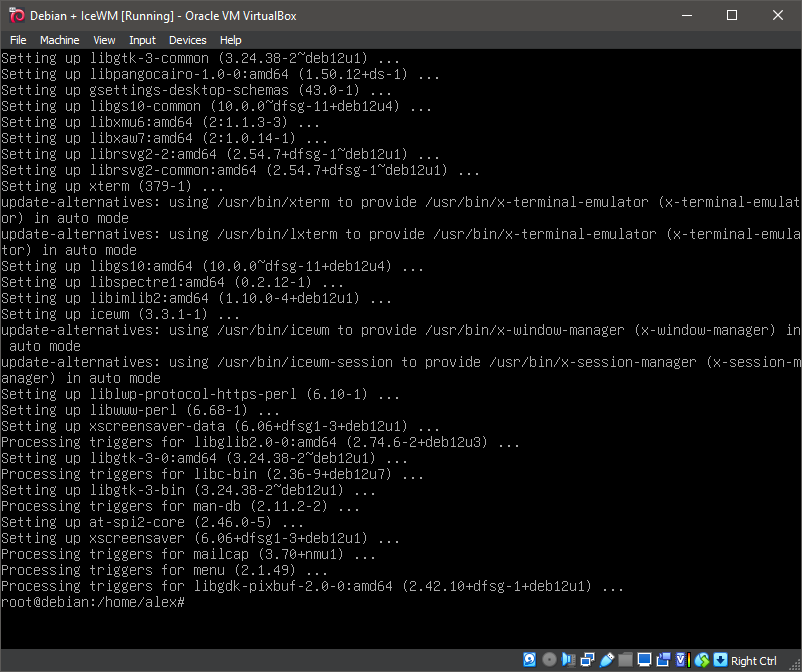Open the Devices menu

pos(187,40)
